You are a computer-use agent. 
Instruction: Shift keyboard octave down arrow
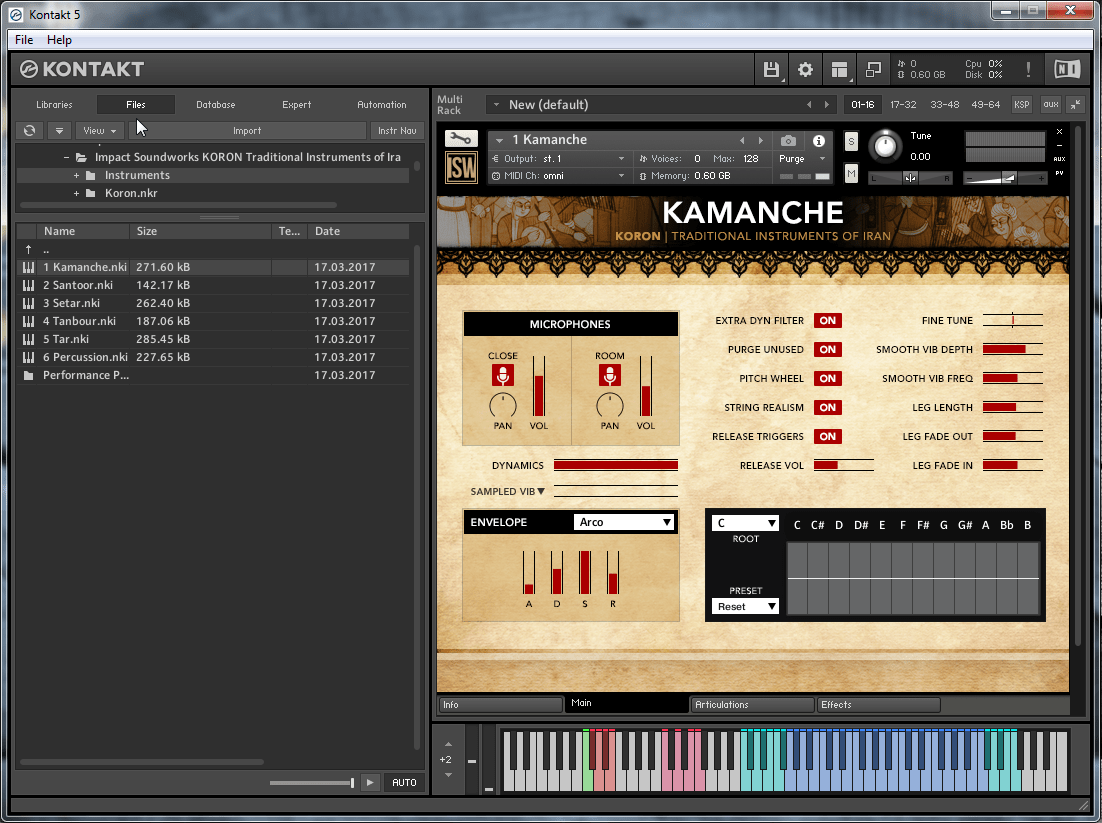(x=448, y=775)
